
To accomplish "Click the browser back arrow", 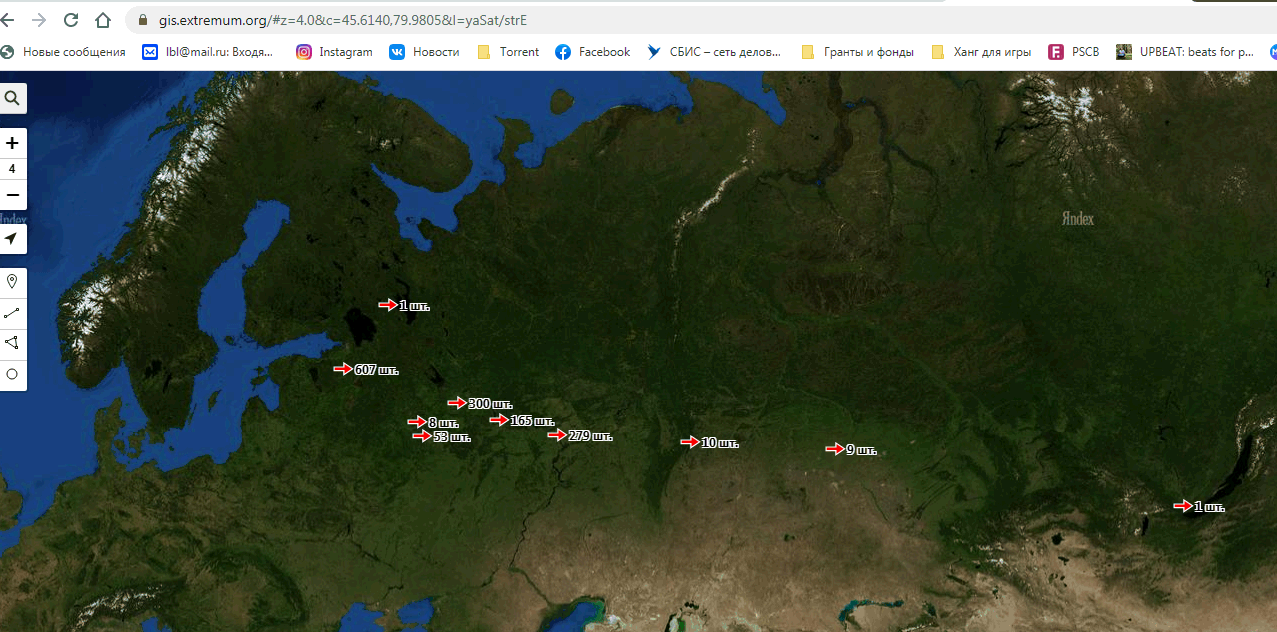I will (x=9, y=20).
